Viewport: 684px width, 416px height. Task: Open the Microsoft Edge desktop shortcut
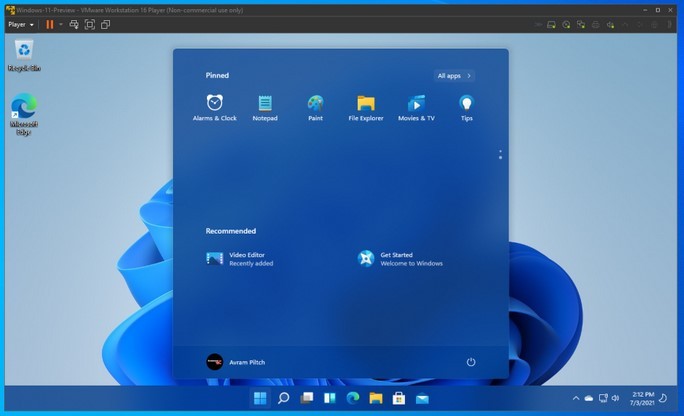[24, 114]
